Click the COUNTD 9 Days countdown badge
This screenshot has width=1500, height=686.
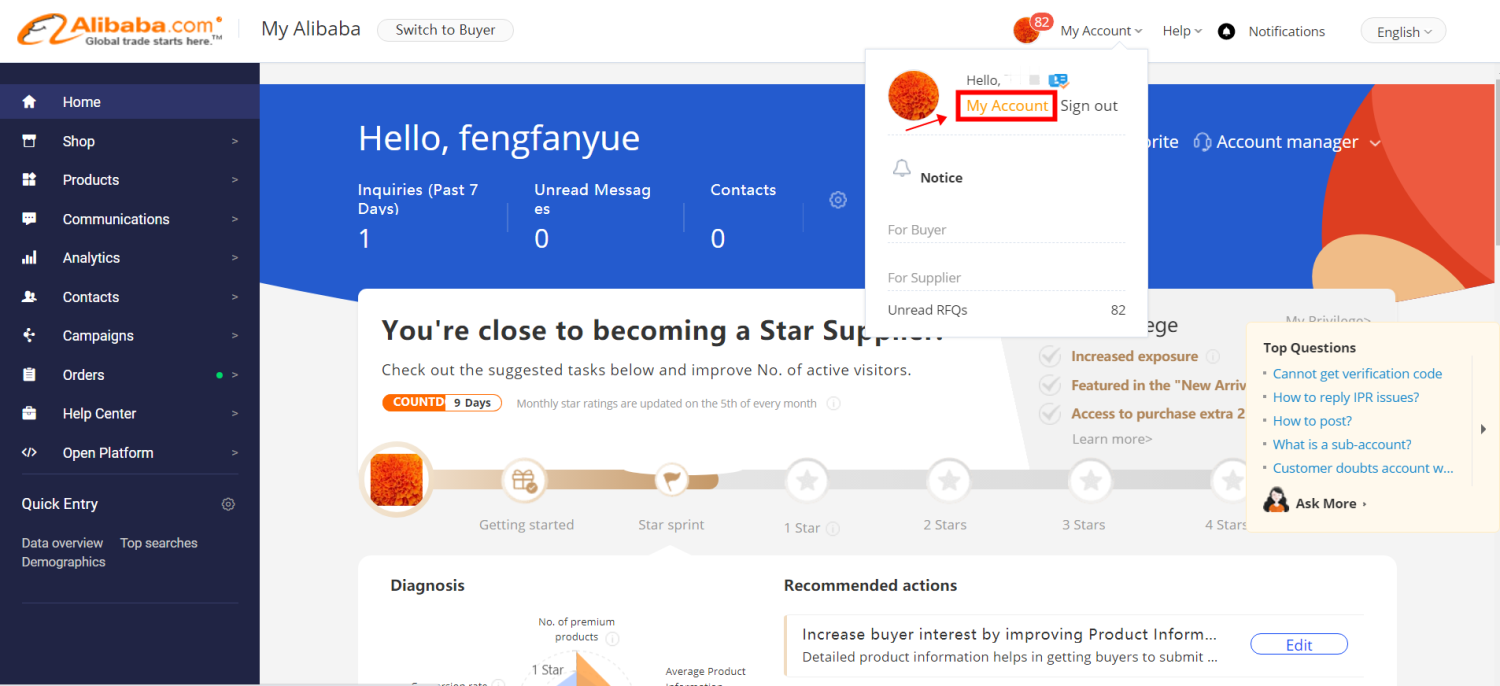pyautogui.click(x=442, y=402)
